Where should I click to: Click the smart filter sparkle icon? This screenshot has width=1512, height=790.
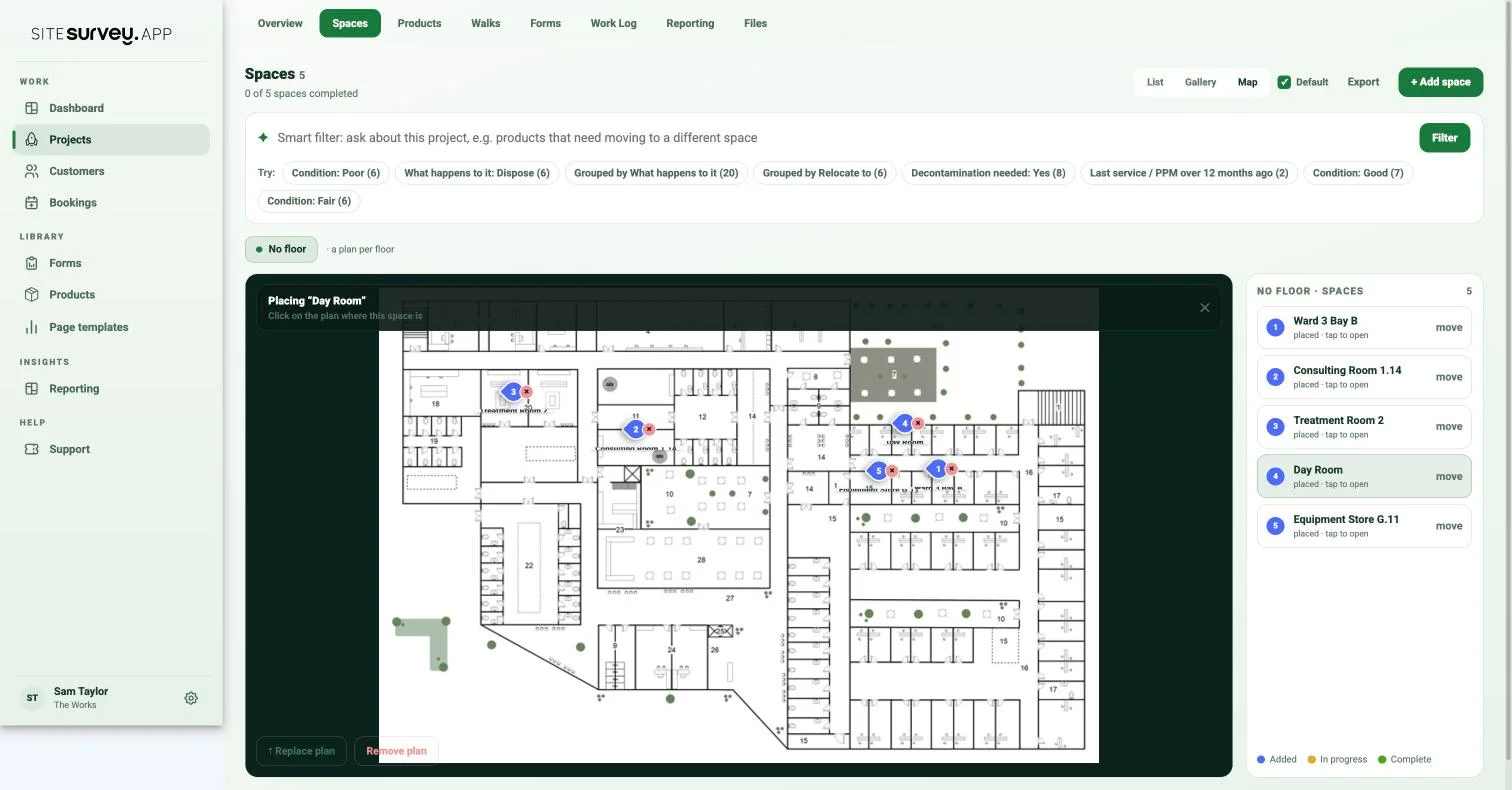point(263,138)
